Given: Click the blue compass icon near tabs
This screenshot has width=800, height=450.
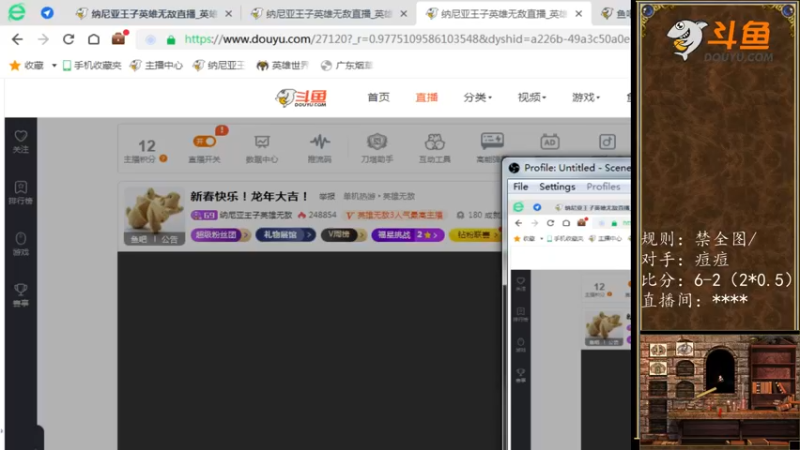Looking at the screenshot, I should pos(47,13).
